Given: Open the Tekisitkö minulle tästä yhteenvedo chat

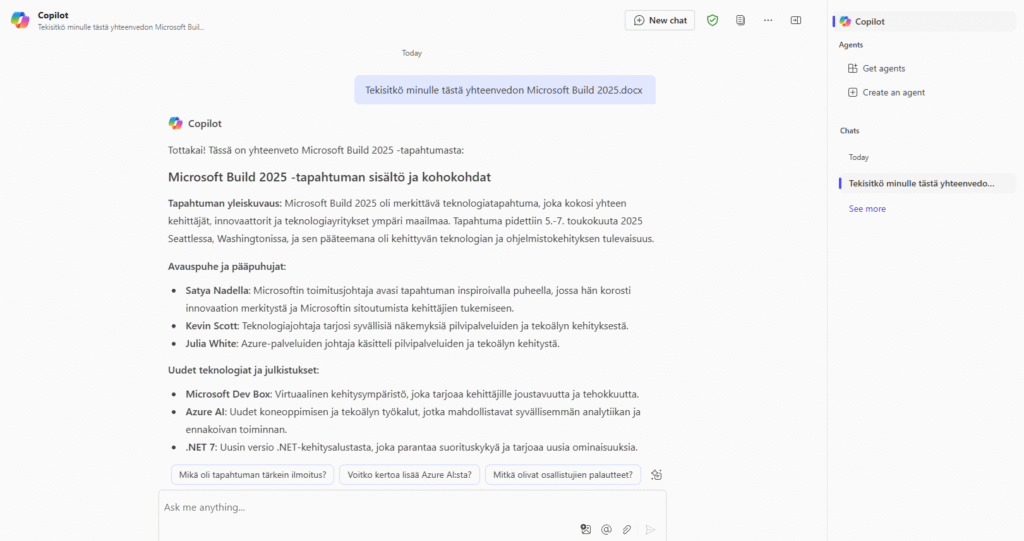Looking at the screenshot, I should (x=927, y=184).
